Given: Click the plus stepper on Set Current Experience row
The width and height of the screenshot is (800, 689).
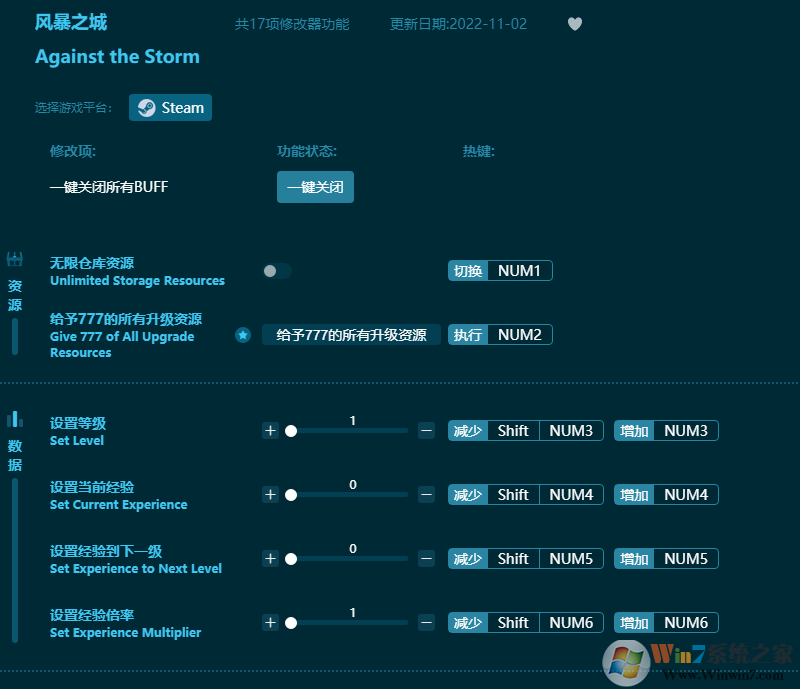Looking at the screenshot, I should coord(270,494).
